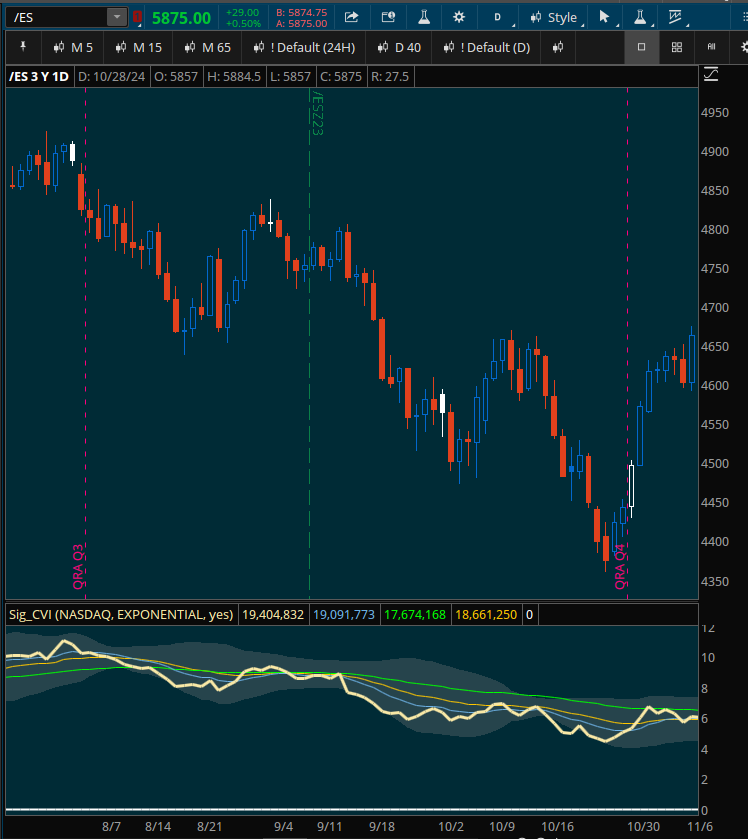This screenshot has width=748, height=839.
Task: Click the Share chart icon
Action: pos(352,17)
